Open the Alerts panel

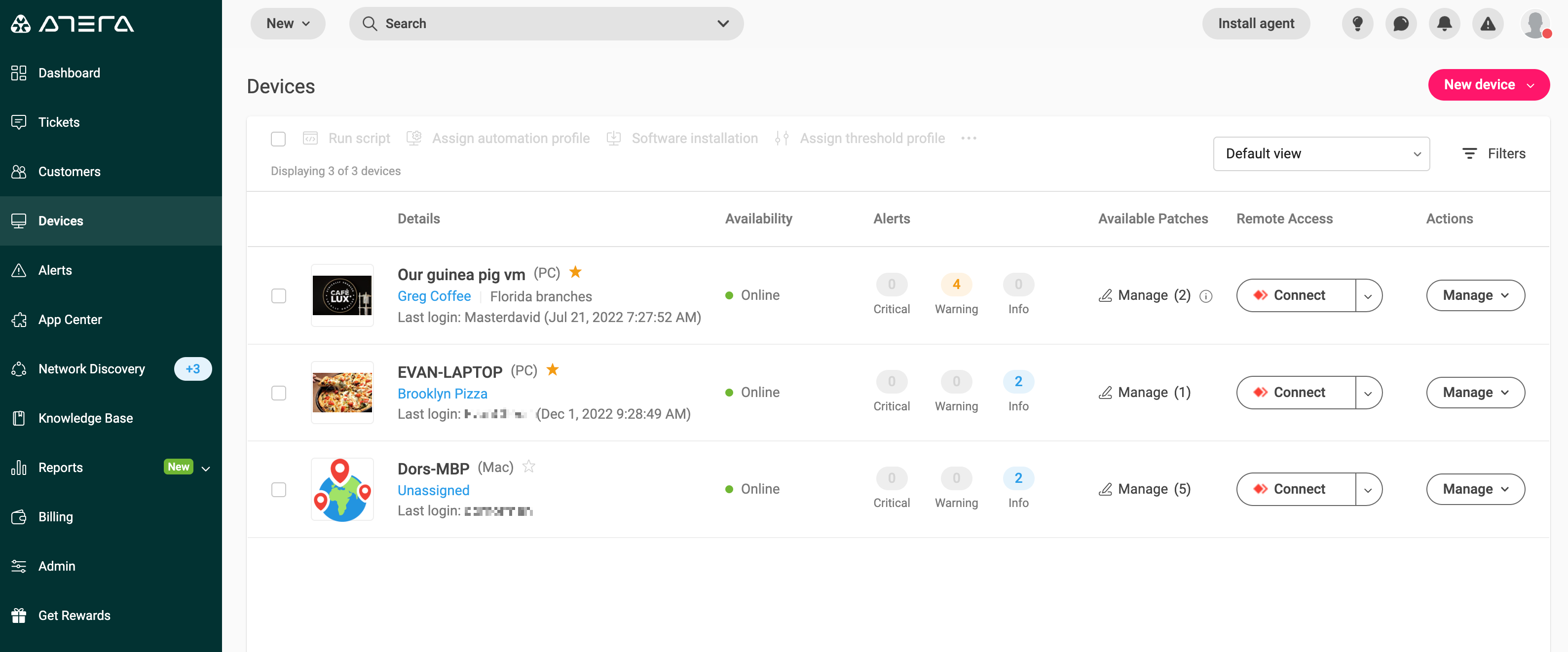[55, 269]
